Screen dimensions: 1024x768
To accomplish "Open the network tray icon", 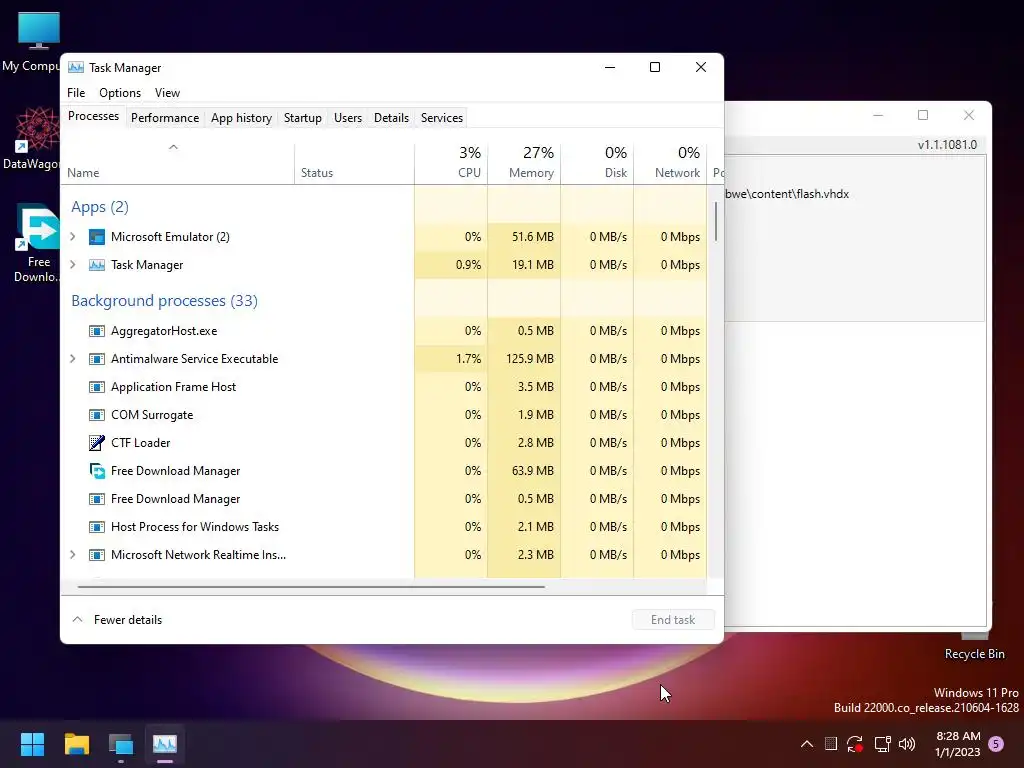I will point(882,744).
